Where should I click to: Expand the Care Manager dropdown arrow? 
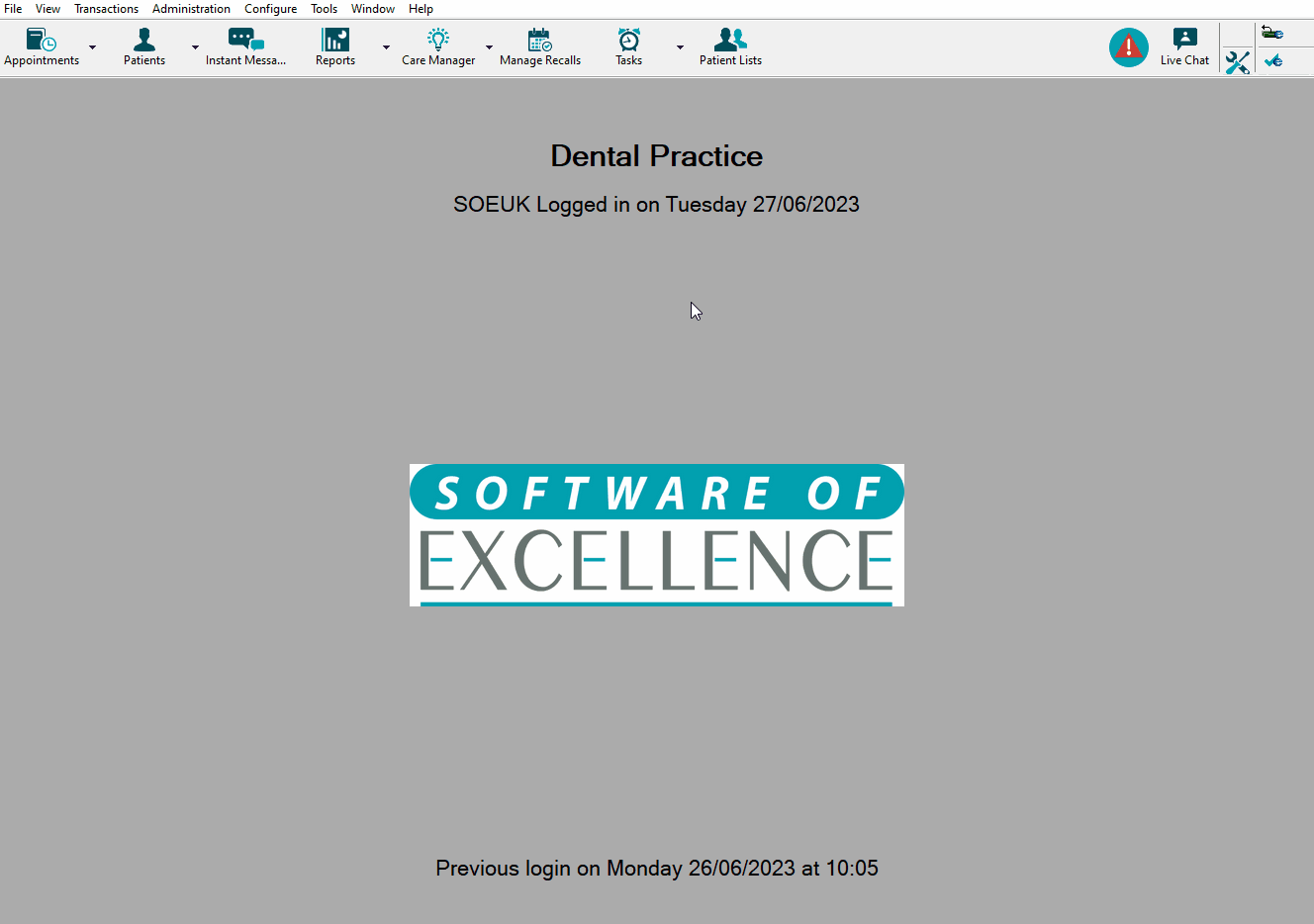coord(489,47)
